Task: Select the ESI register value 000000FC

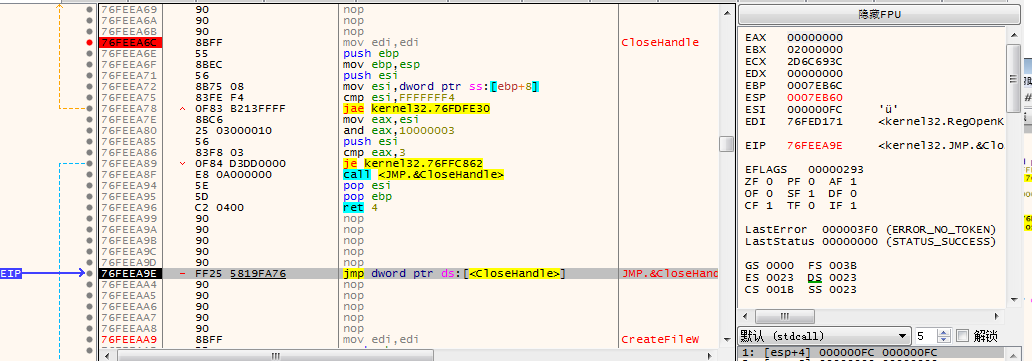Action: pyautogui.click(x=815, y=109)
